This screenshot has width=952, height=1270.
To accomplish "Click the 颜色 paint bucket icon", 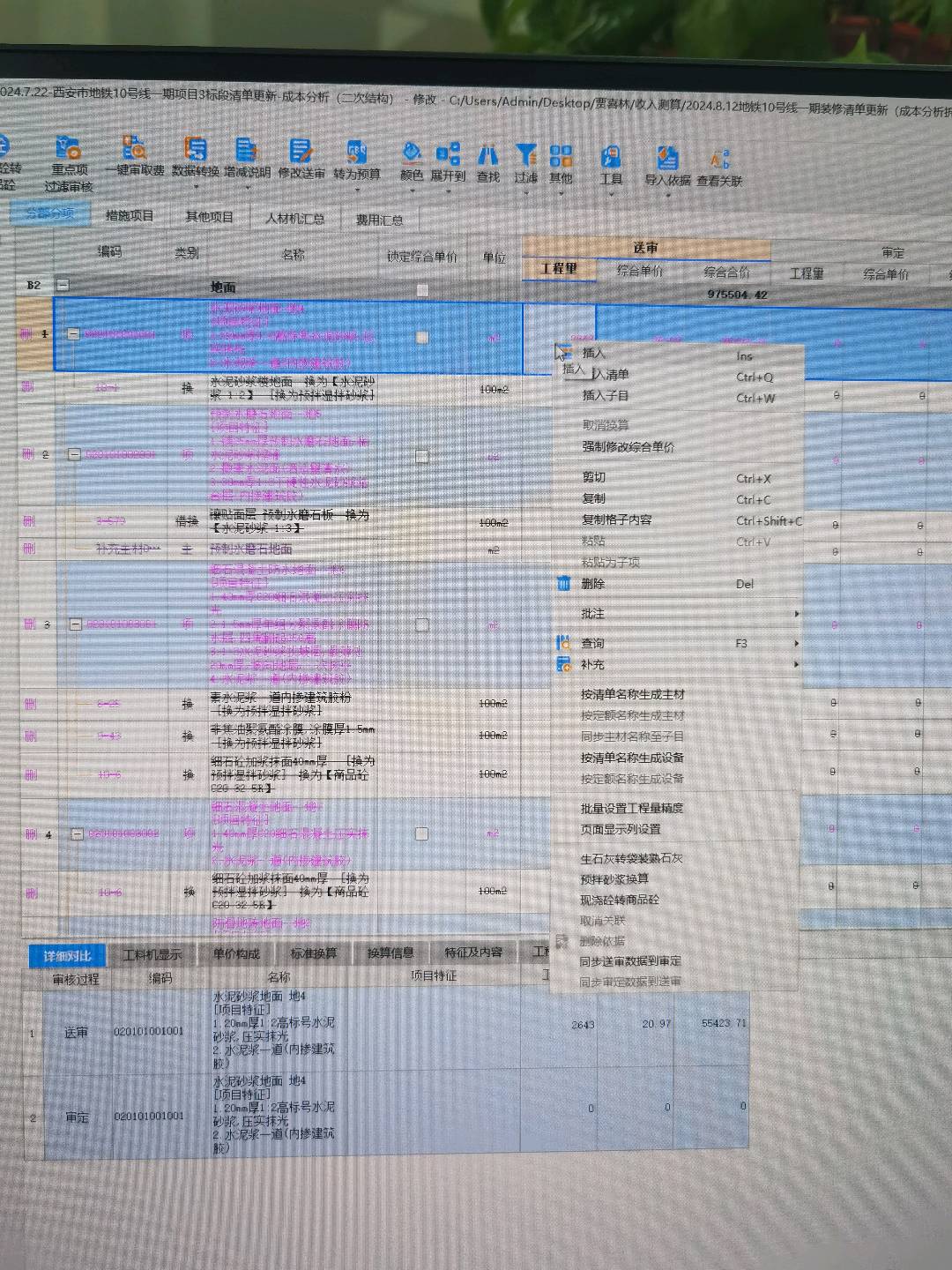I will click(412, 153).
